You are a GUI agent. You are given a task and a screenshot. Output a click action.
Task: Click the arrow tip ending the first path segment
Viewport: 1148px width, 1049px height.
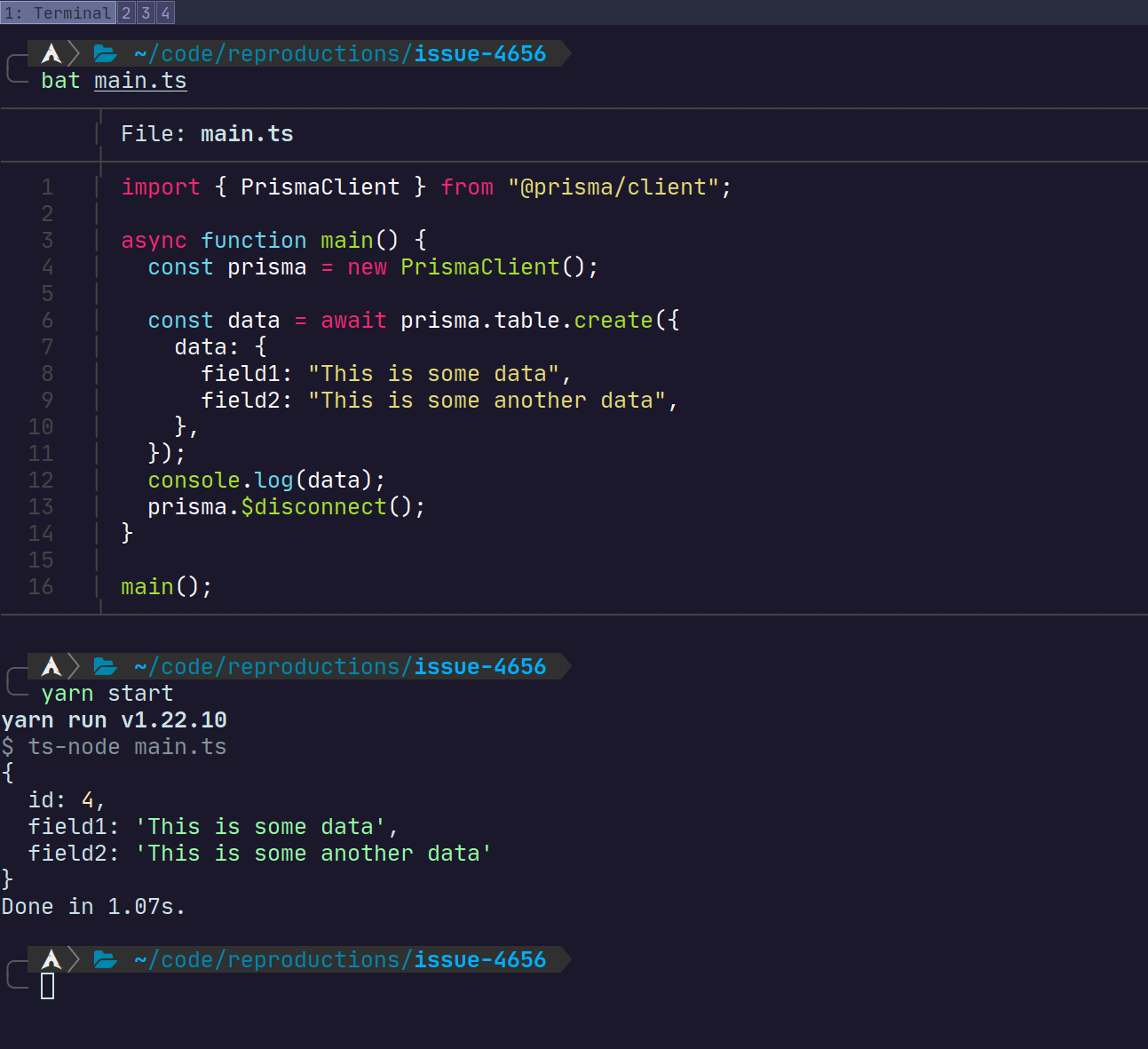564,53
